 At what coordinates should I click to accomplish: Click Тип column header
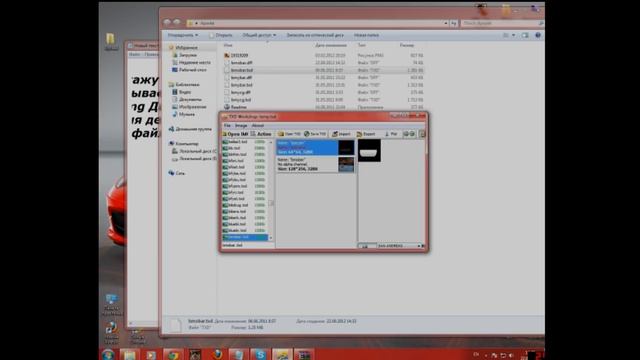coord(362,45)
